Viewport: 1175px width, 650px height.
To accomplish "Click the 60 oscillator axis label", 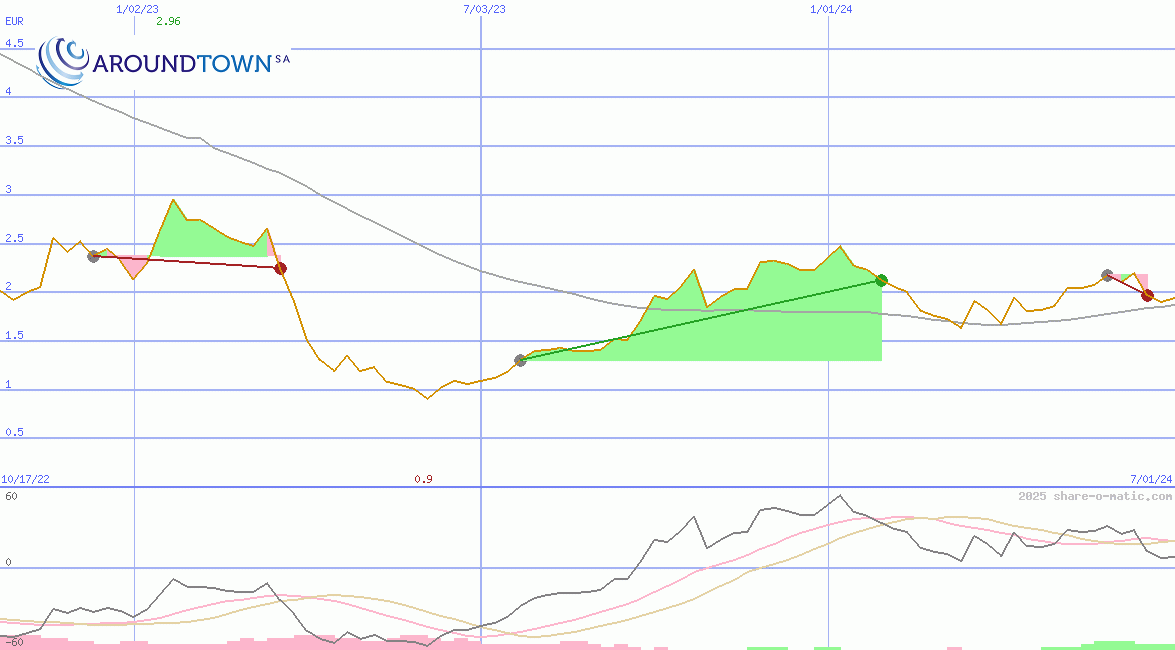I will pos(11,496).
